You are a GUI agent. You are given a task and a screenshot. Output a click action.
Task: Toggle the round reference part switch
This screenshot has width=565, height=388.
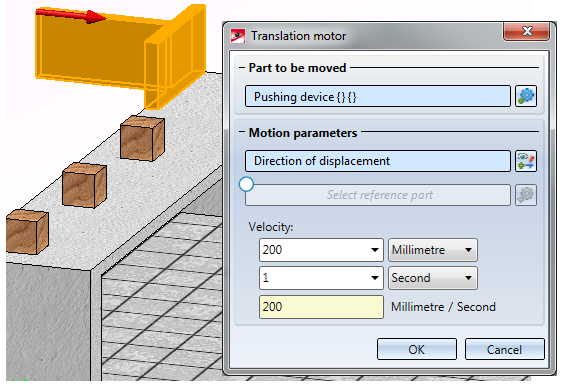(246, 184)
